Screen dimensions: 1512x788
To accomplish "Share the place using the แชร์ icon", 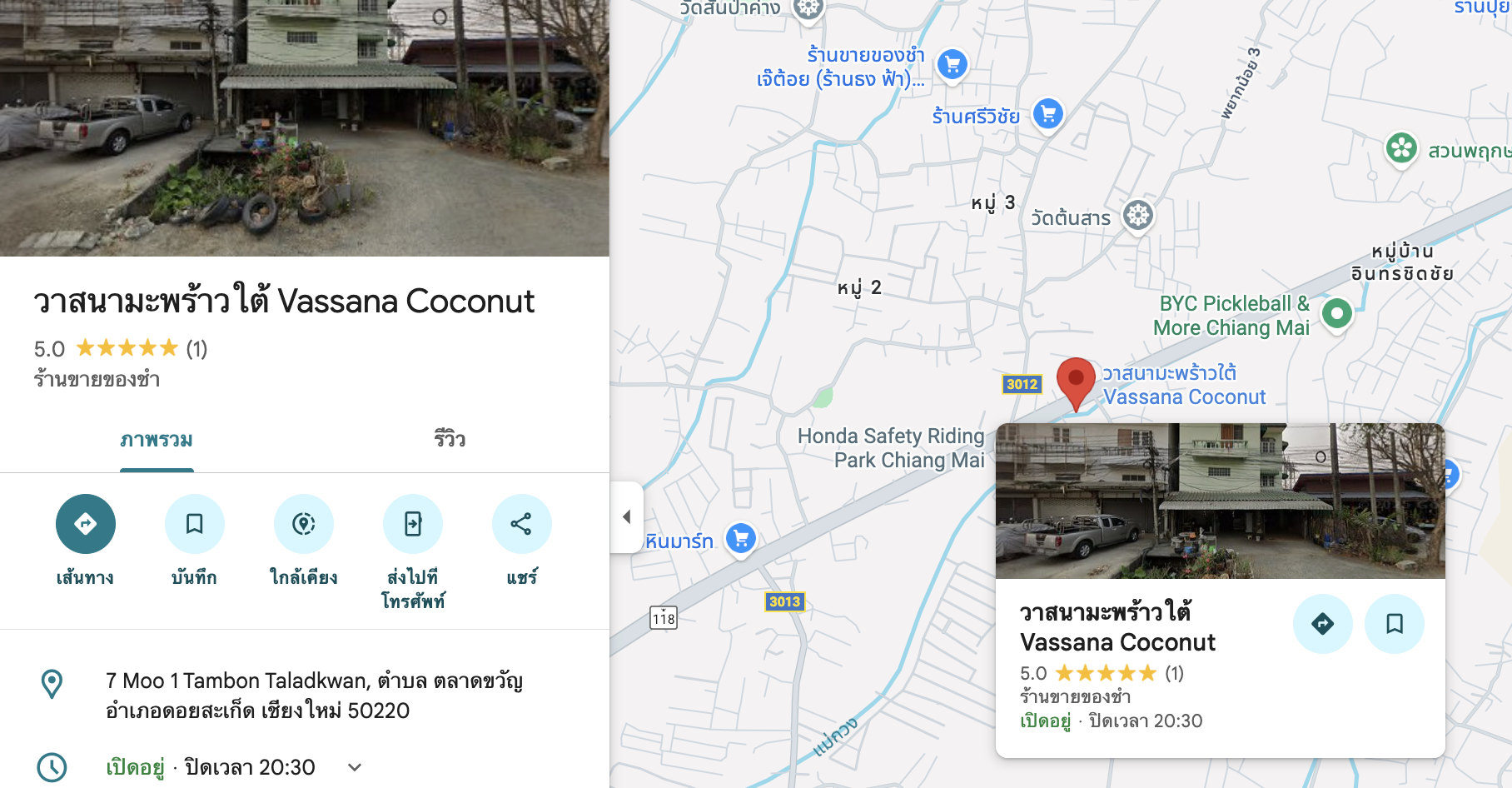I will 522,524.
